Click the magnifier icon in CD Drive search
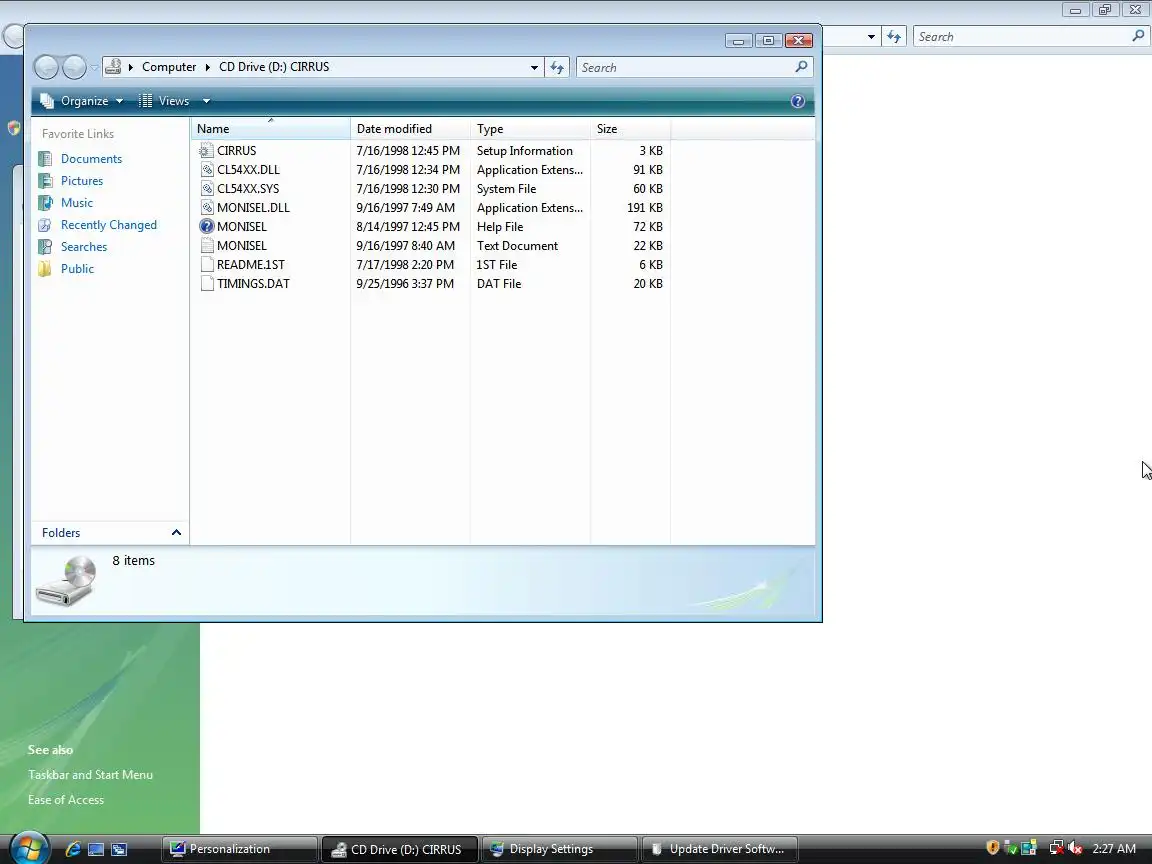This screenshot has height=864, width=1152. [802, 67]
